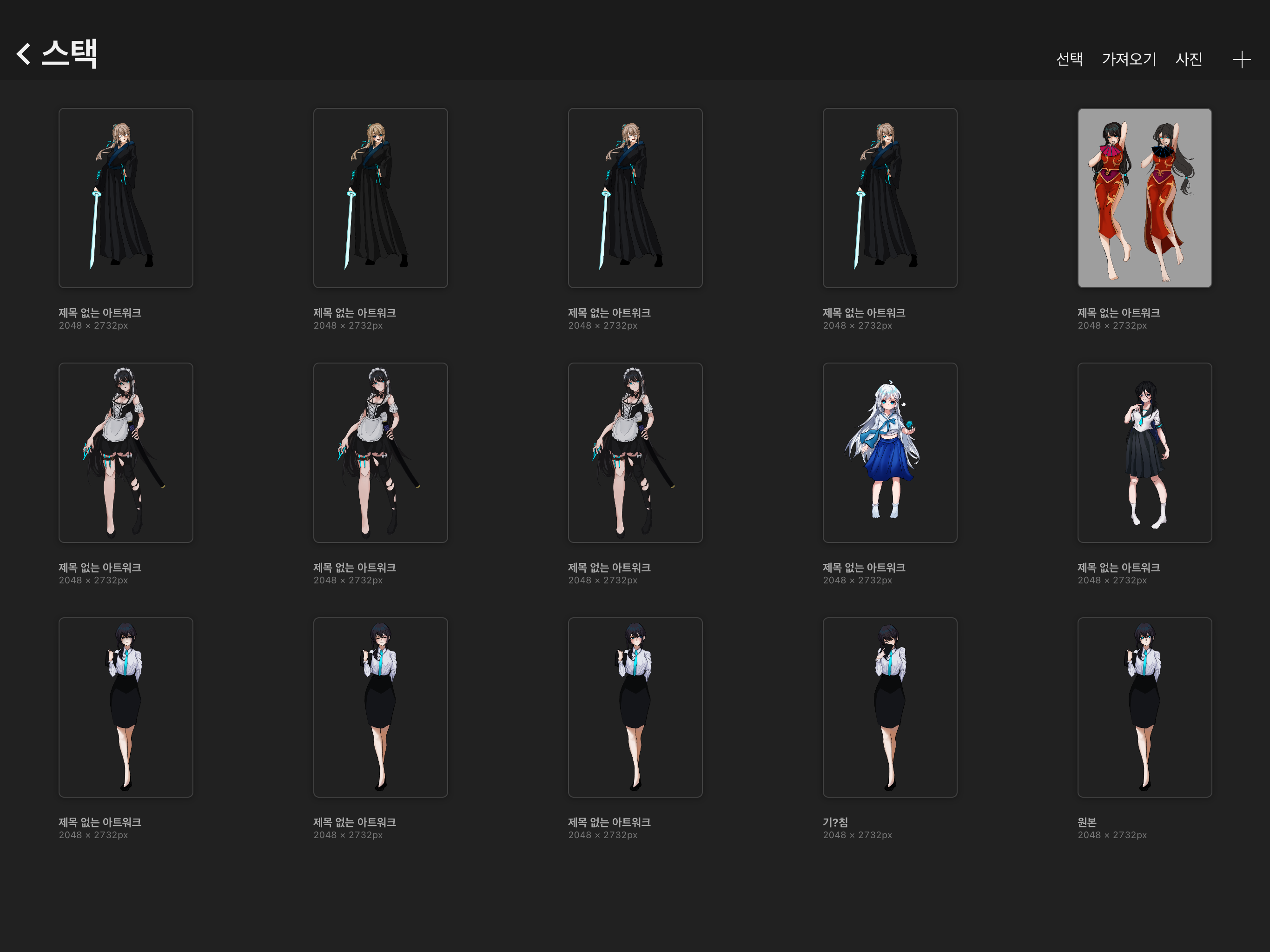Tap the title under the first maid artwork

point(100,567)
